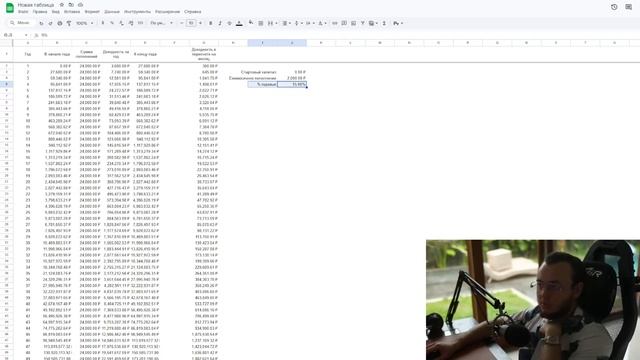This screenshot has height=360, width=640.
Task: Open the text color picker
Action: (239, 23)
